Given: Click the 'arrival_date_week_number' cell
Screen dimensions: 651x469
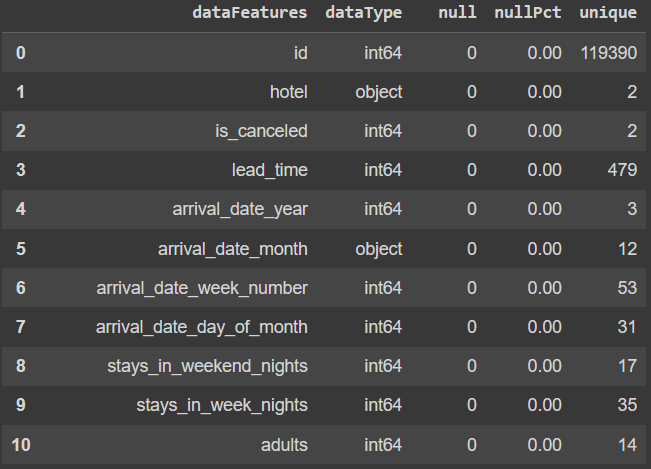Looking at the screenshot, I should 202,288.
